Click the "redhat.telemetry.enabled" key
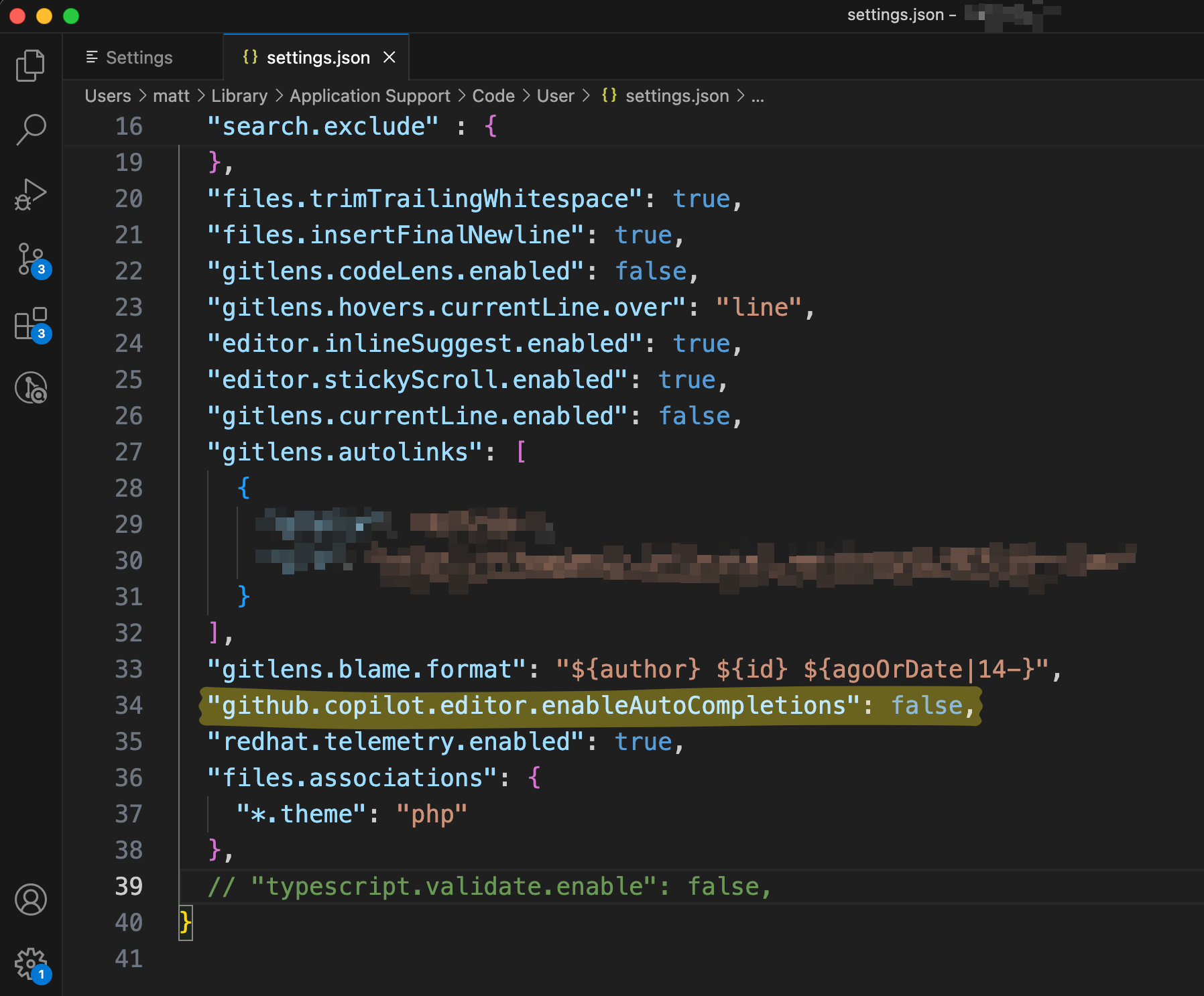Screen dimensions: 1204x996 (396, 742)
